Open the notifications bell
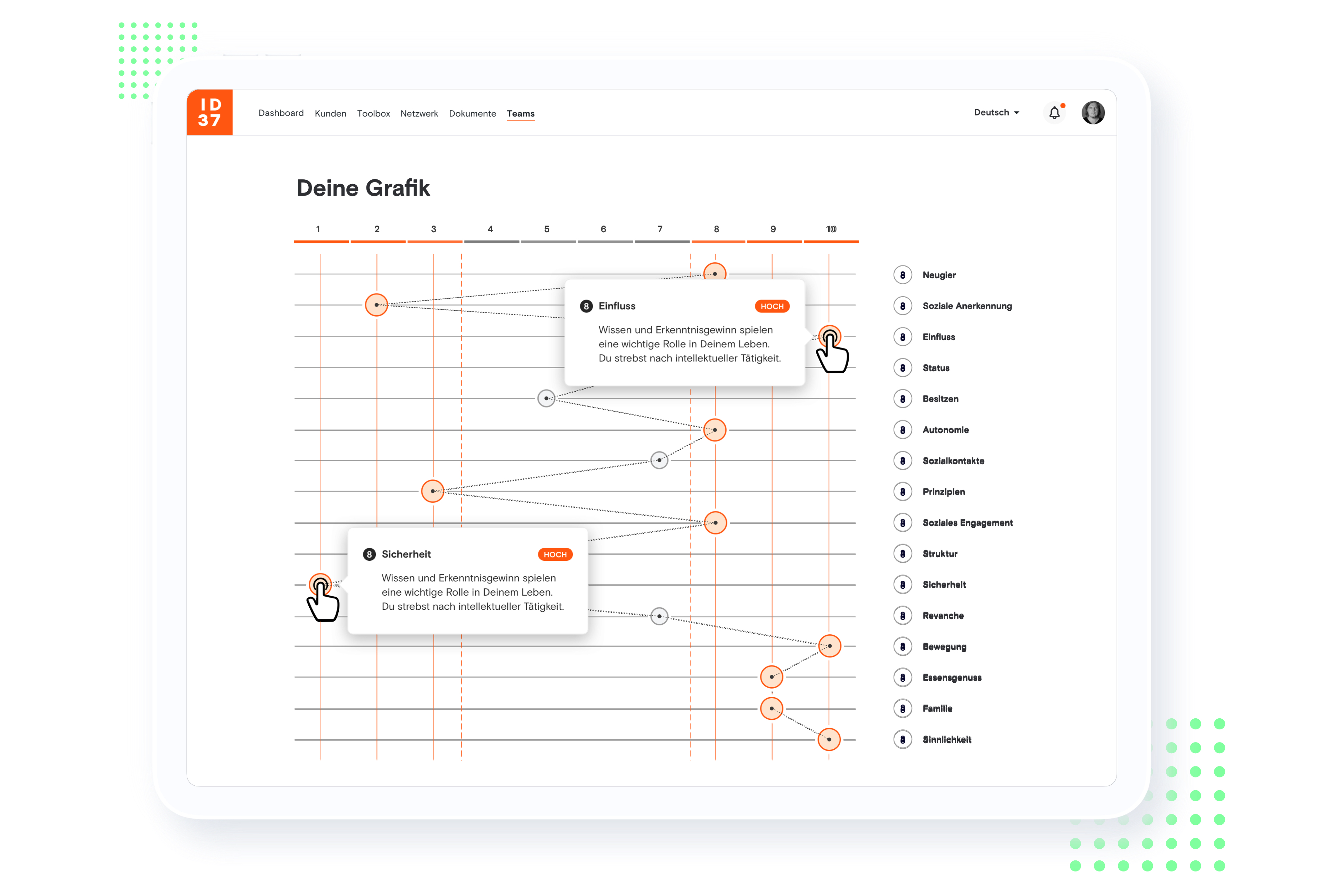The width and height of the screenshot is (1317, 896). [1054, 113]
